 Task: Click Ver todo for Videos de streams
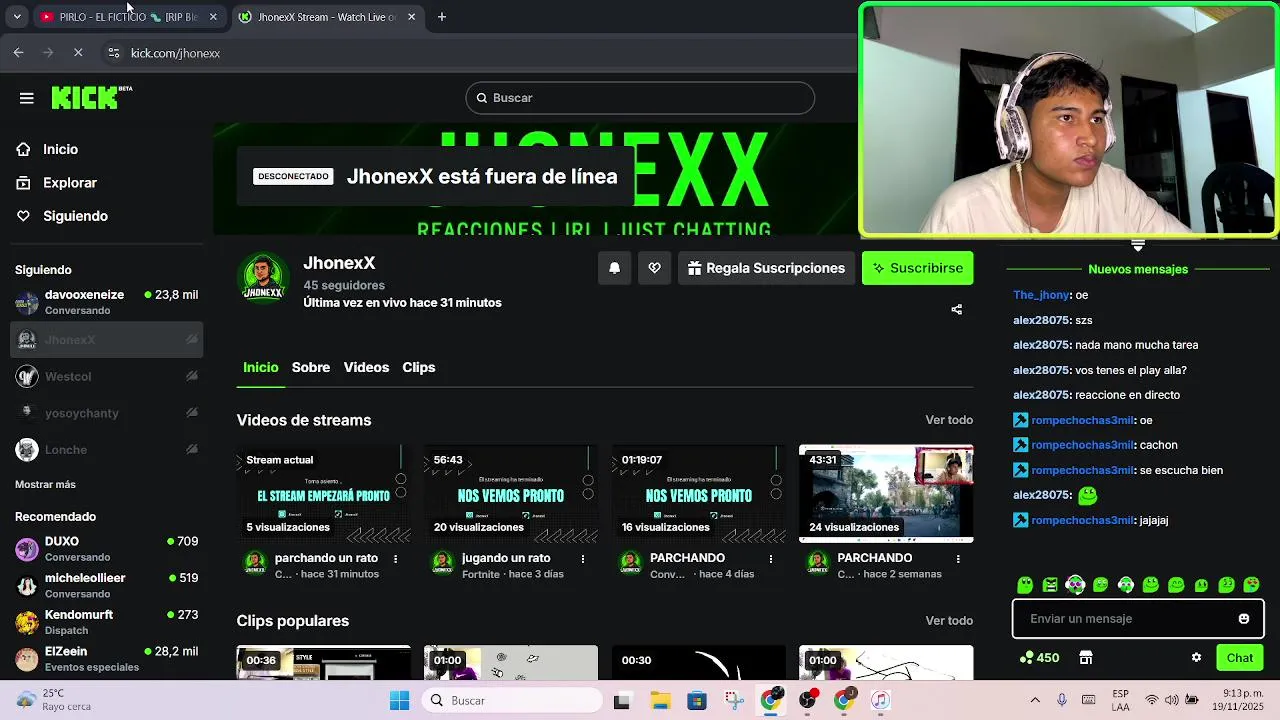949,420
